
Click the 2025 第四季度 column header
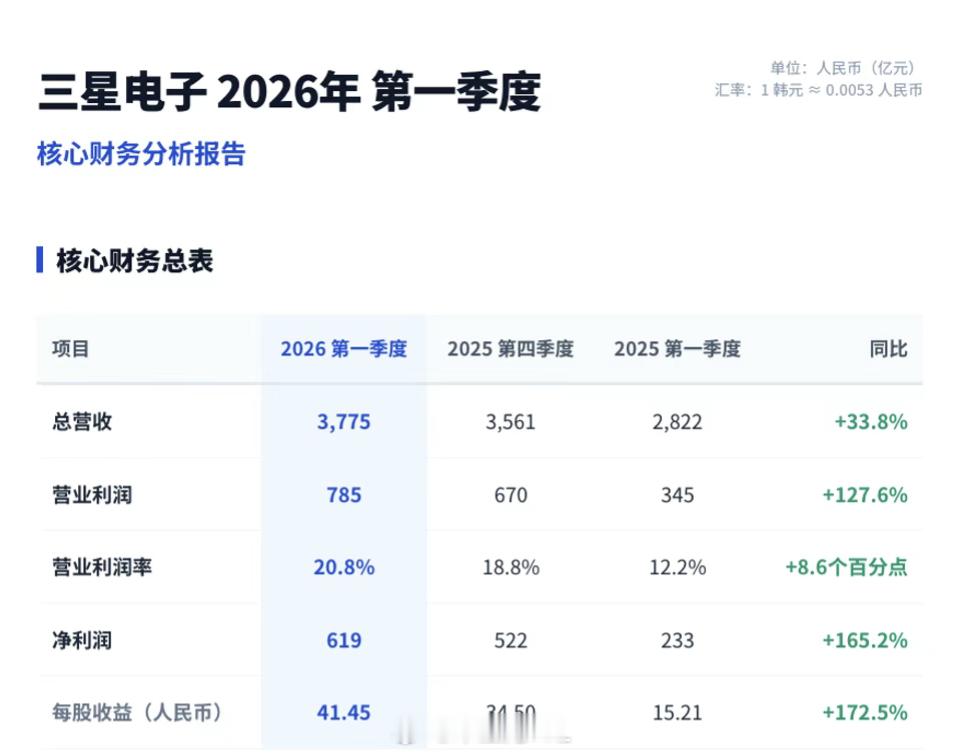pos(511,349)
